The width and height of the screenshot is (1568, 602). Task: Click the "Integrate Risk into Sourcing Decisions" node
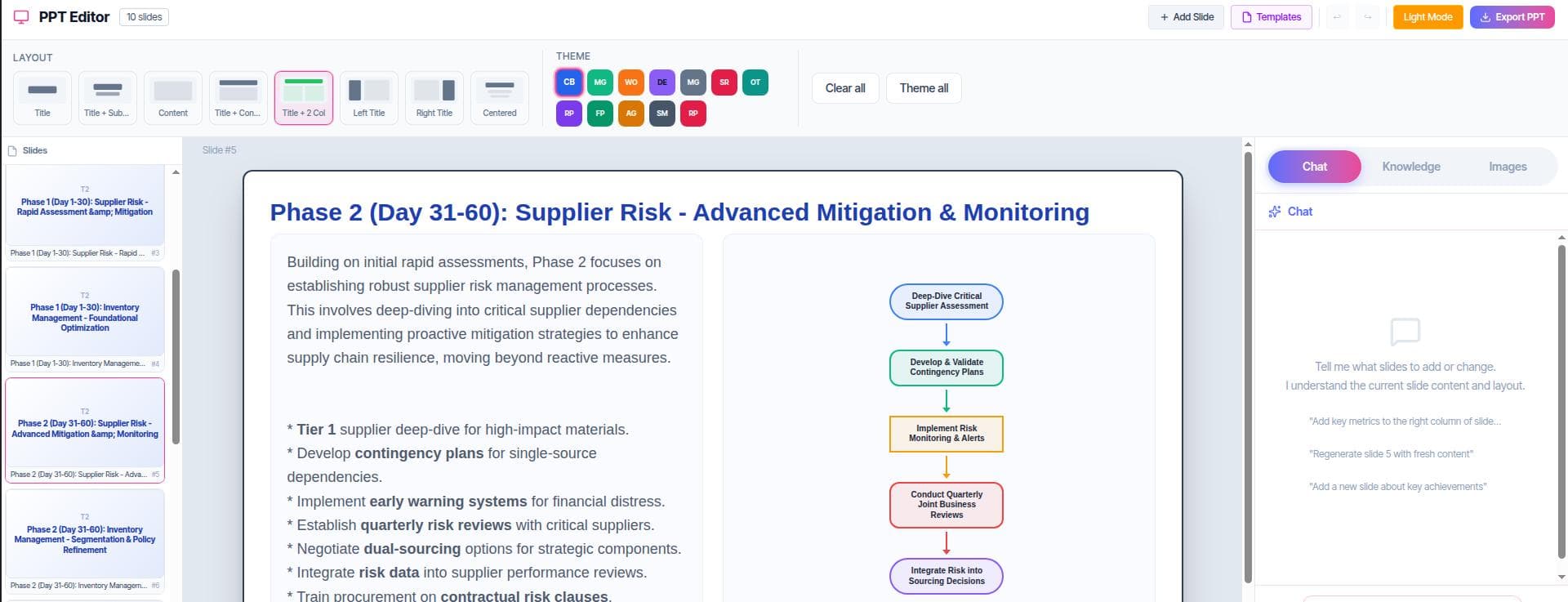point(947,576)
